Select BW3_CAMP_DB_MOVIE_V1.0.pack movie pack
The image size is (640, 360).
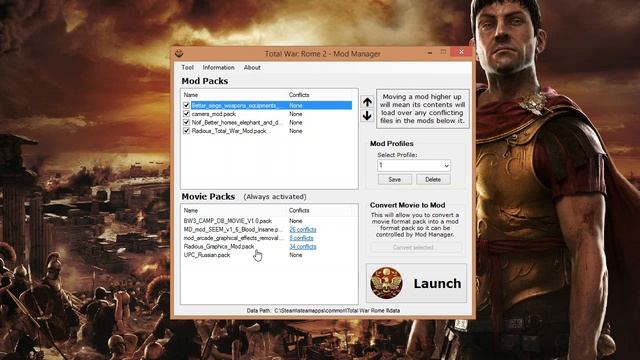[x=227, y=221]
